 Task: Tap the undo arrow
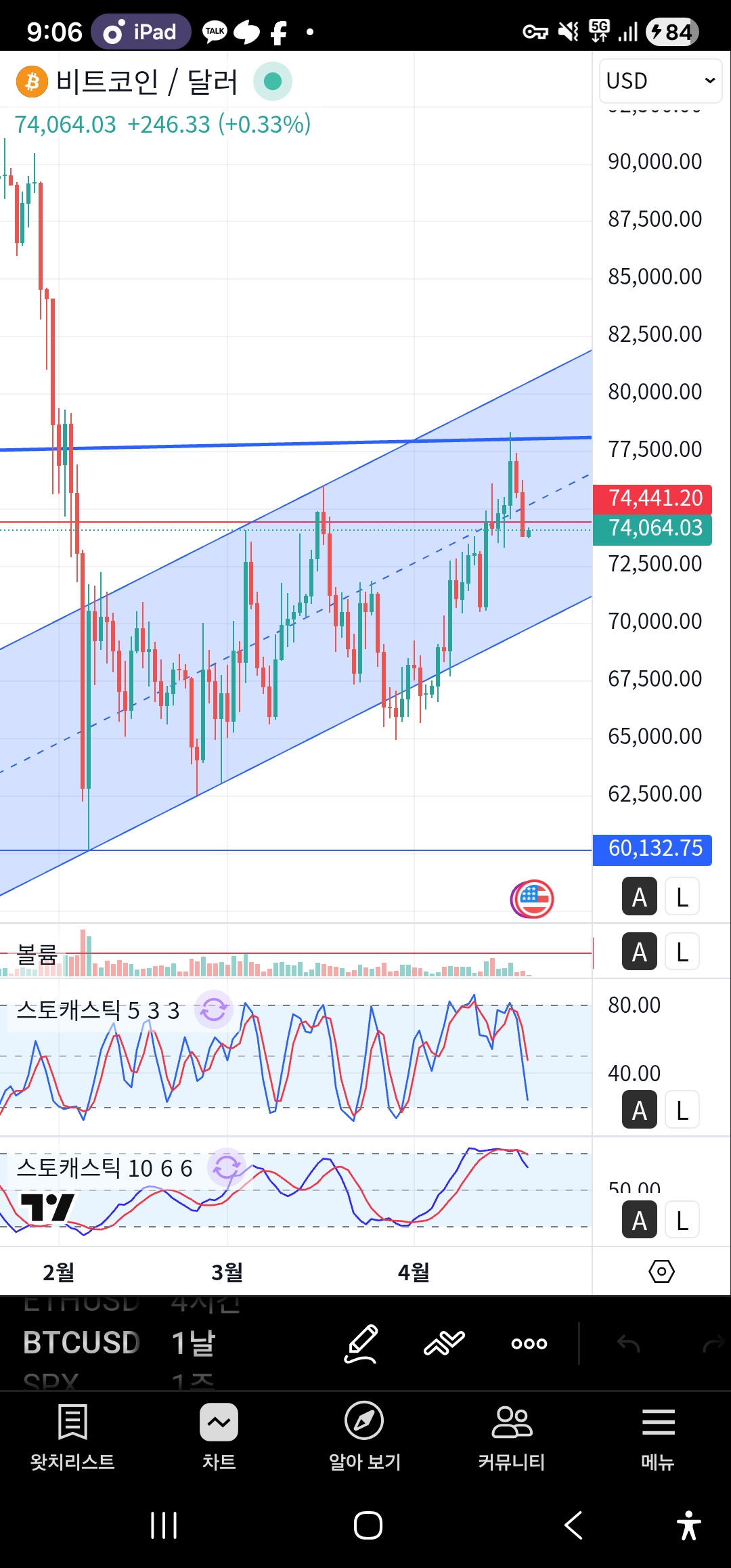[628, 1343]
